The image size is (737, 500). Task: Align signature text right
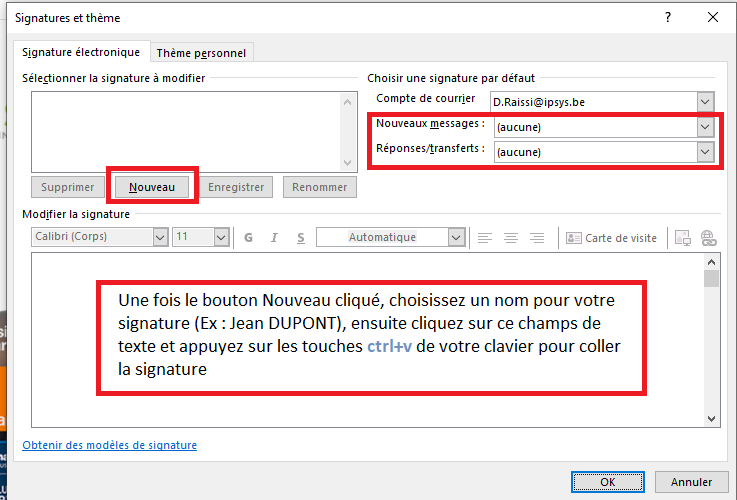pos(537,238)
